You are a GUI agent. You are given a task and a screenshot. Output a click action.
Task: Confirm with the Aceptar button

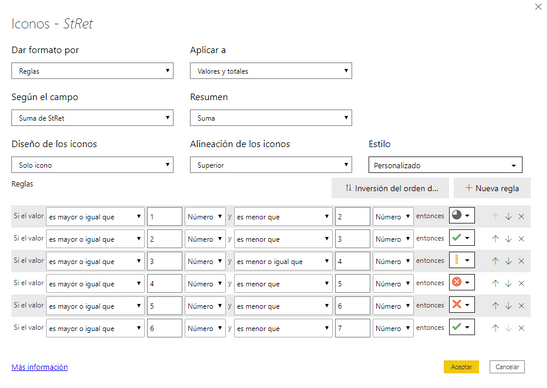[x=461, y=367]
